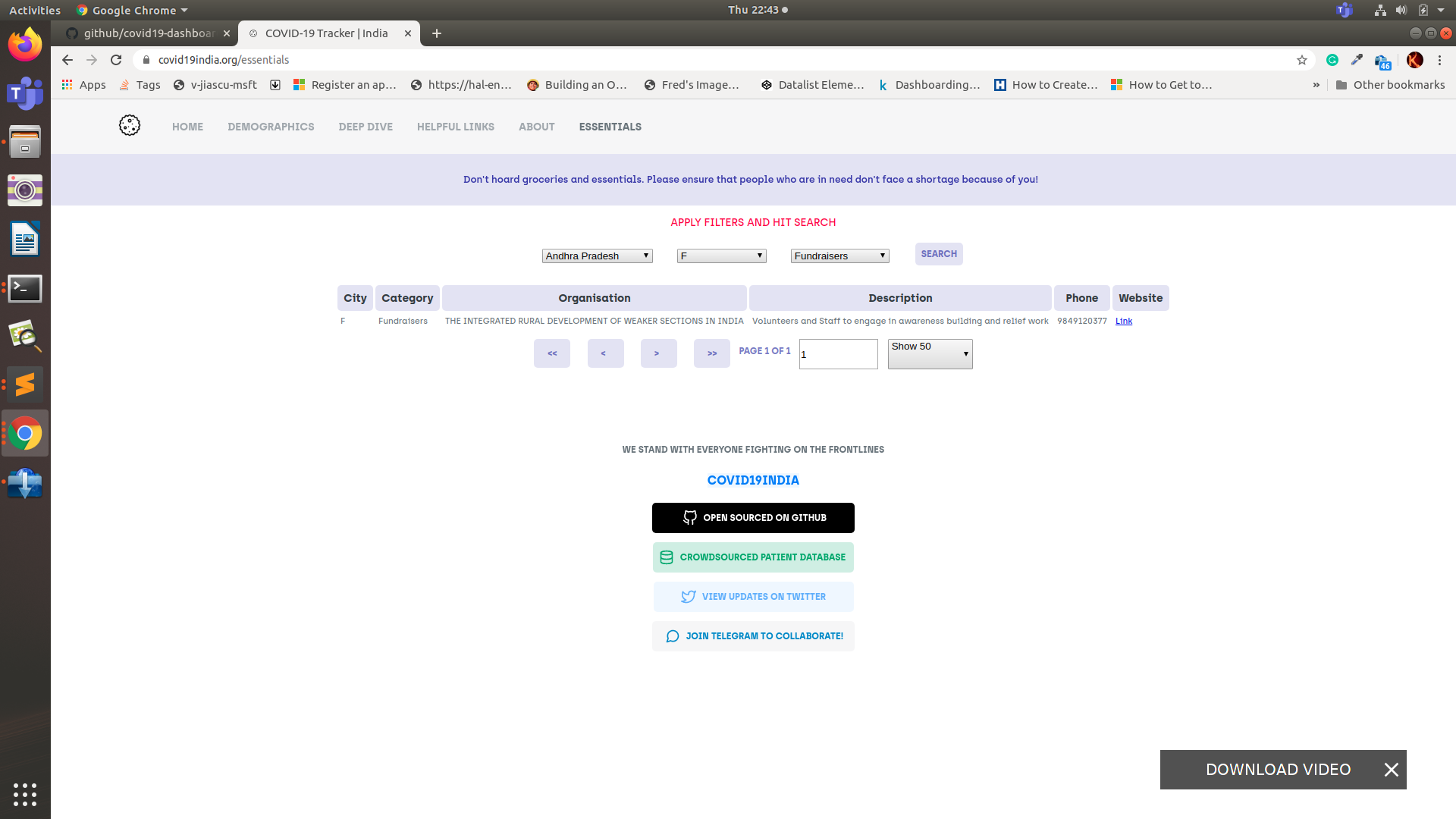The image size is (1456, 819).
Task: Open LibreOffice Writer from the dock
Action: coord(25,240)
